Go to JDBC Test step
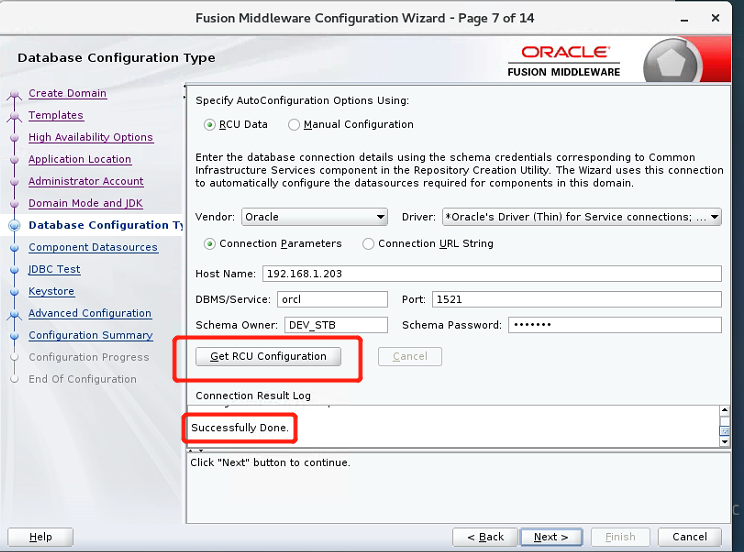Screen dimensions: 744x552 (x=54, y=269)
